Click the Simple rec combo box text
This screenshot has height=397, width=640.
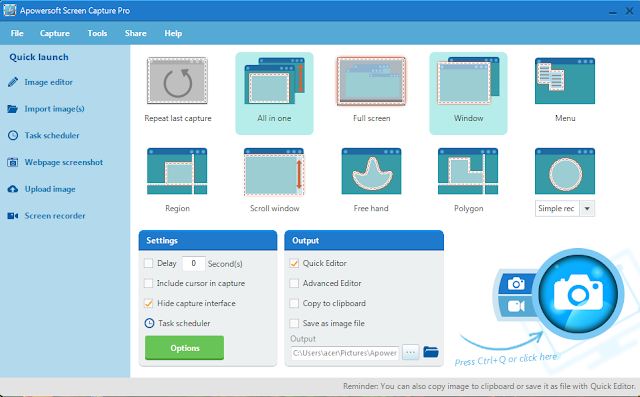[x=557, y=208]
